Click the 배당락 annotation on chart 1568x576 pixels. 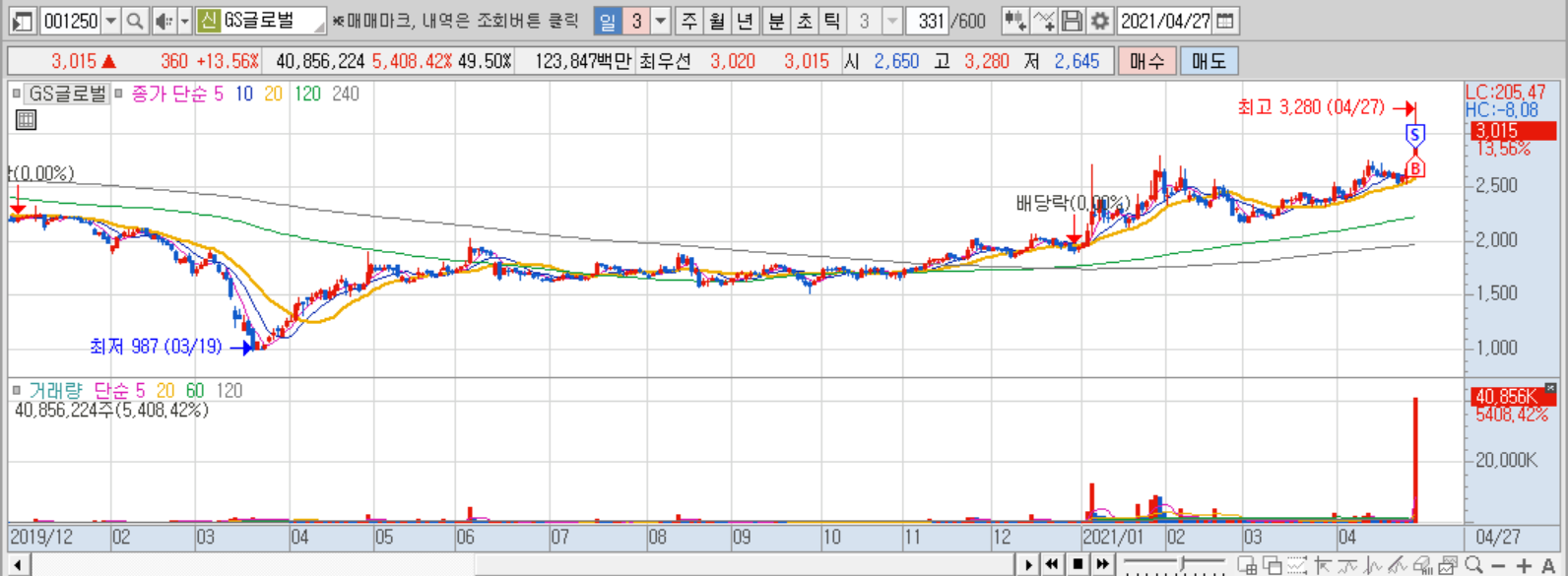click(1073, 204)
